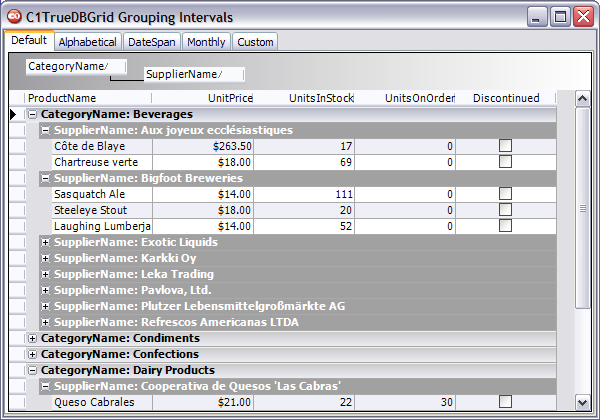The width and height of the screenshot is (600, 420).
Task: Toggle Discontinued checkbox for Côte de Blaye
Action: click(x=505, y=146)
